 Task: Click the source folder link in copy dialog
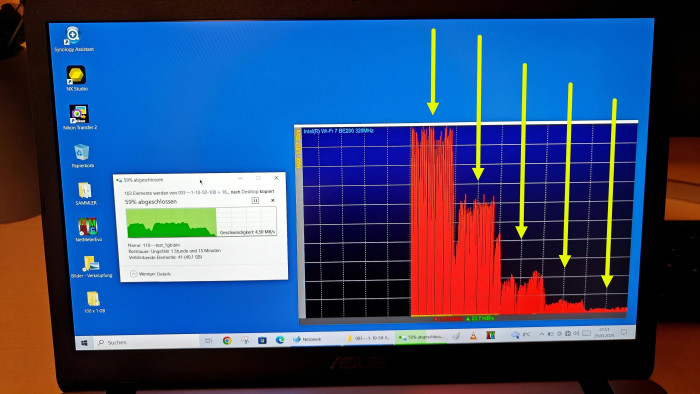(203, 192)
